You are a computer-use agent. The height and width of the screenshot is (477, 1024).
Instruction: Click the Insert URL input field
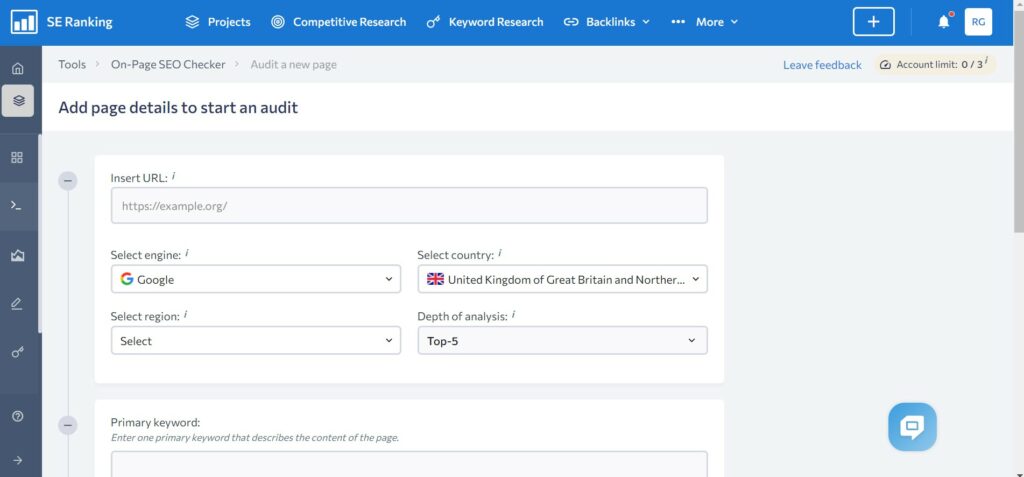(x=409, y=205)
